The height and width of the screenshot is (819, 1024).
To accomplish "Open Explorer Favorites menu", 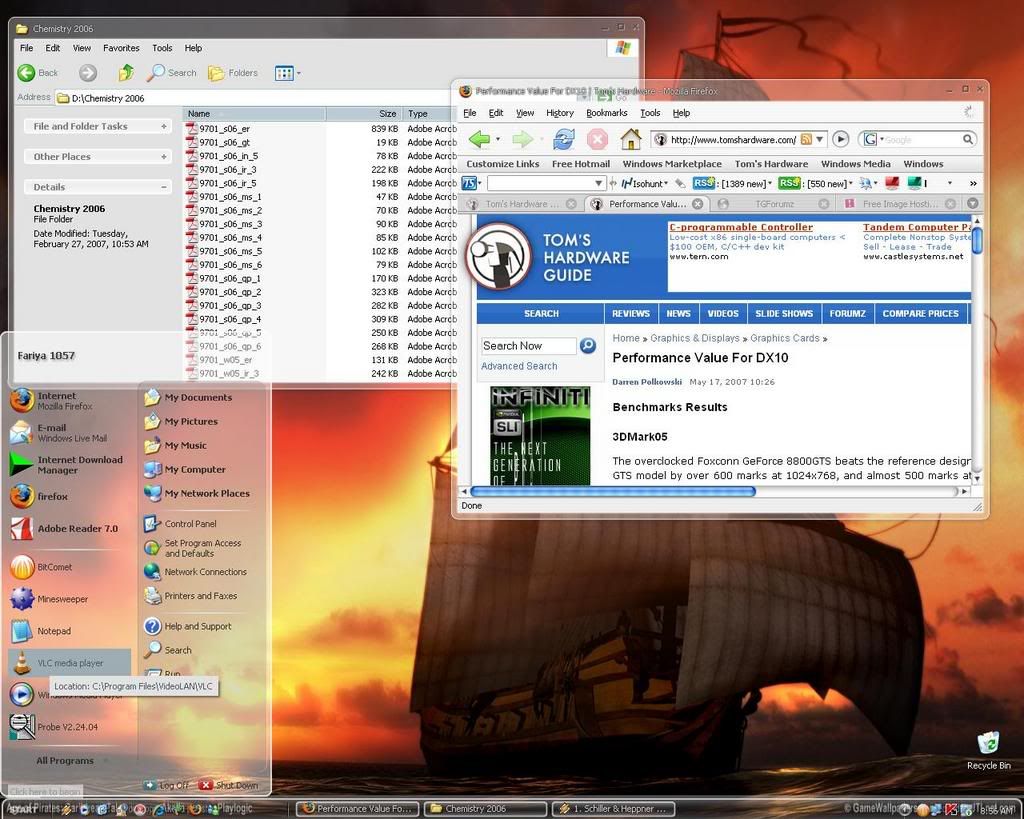I will tap(121, 48).
